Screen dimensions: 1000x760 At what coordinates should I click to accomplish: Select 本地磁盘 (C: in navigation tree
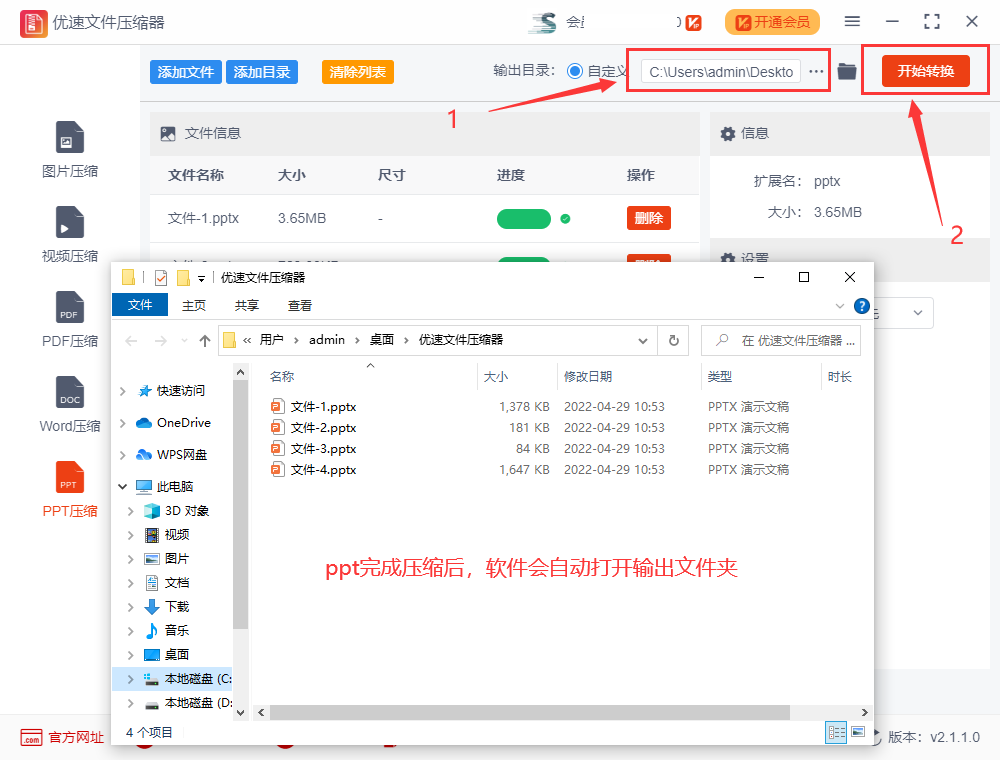(x=188, y=679)
